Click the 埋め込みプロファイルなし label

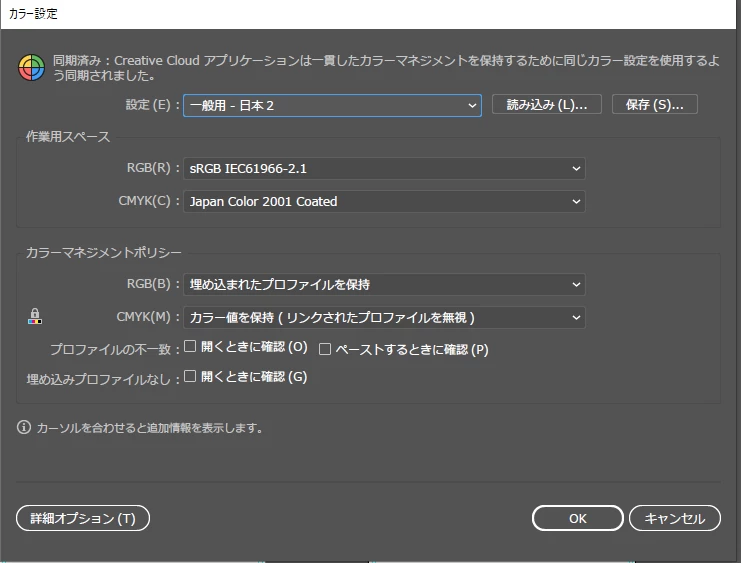[99, 379]
